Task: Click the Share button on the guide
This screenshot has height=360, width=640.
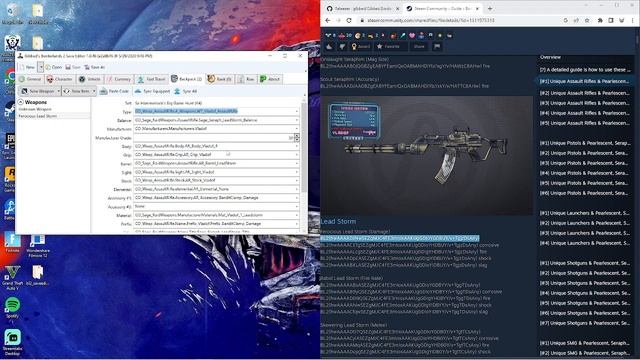Action: [x=419, y=47]
